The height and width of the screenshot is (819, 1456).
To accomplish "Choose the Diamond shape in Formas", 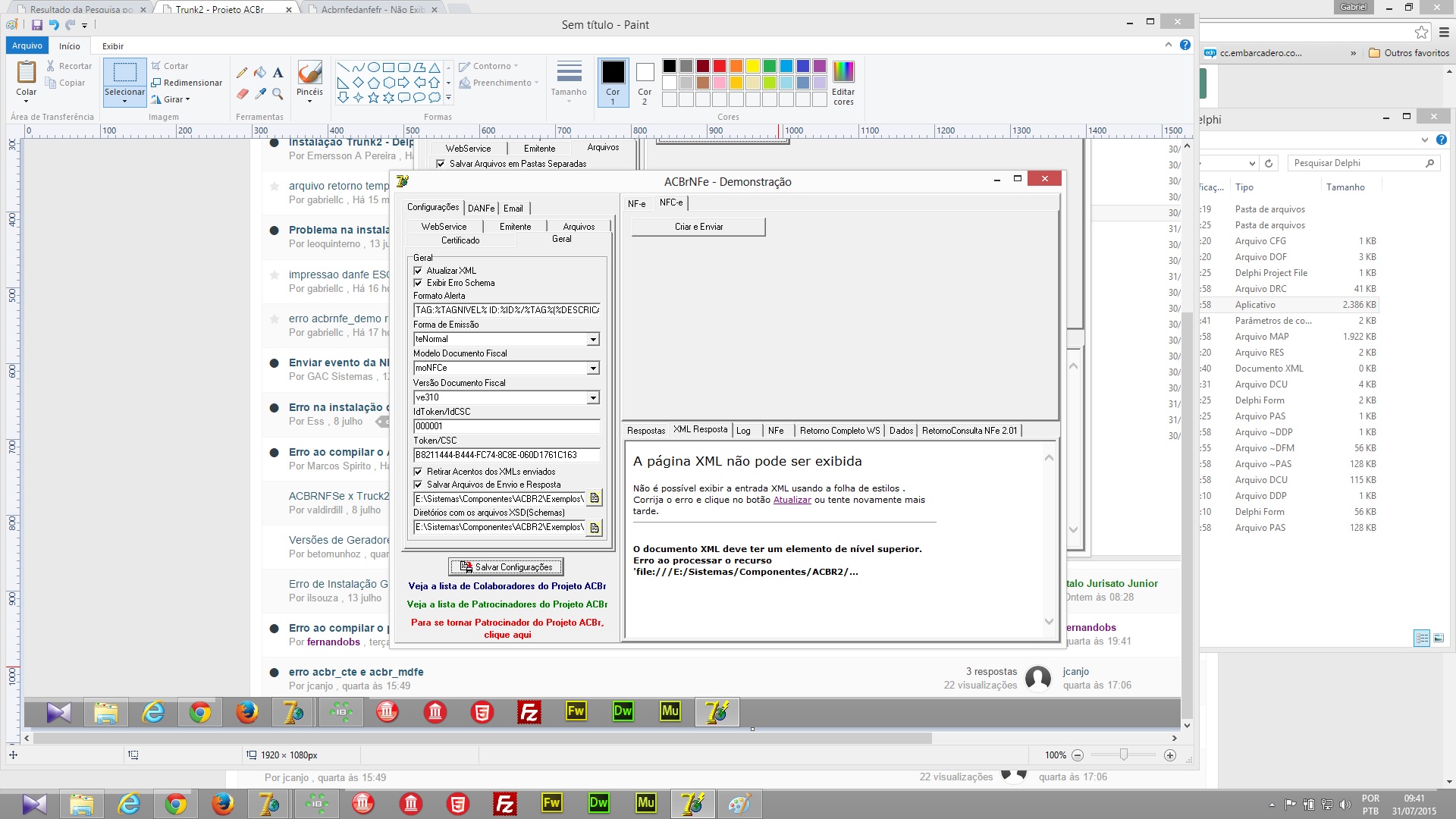I will pyautogui.click(x=358, y=83).
